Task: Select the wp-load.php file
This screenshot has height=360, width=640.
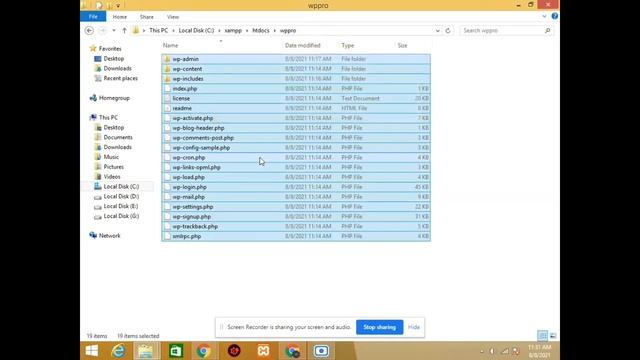Action: pyautogui.click(x=296, y=177)
